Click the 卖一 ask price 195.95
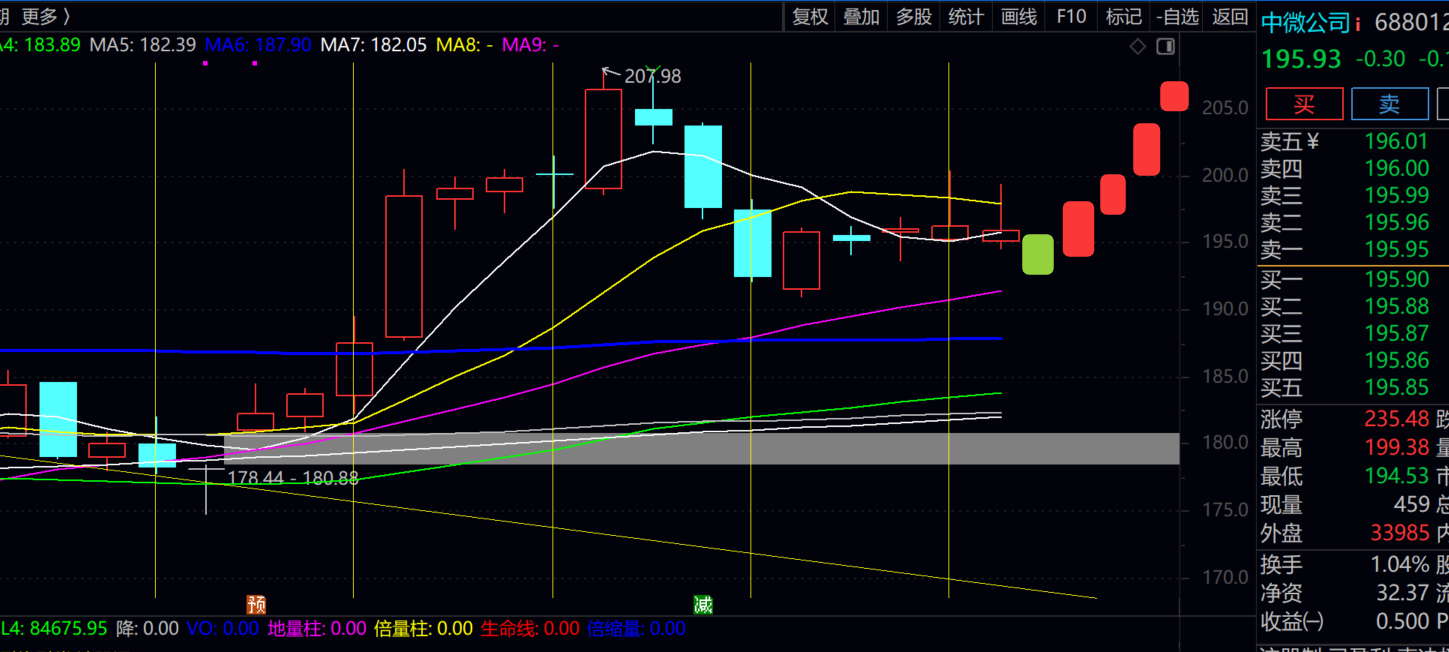The image size is (1449, 652). [x=1396, y=250]
